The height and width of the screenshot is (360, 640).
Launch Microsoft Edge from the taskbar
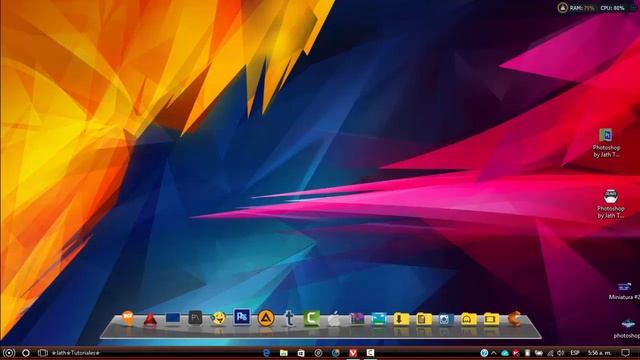point(267,353)
